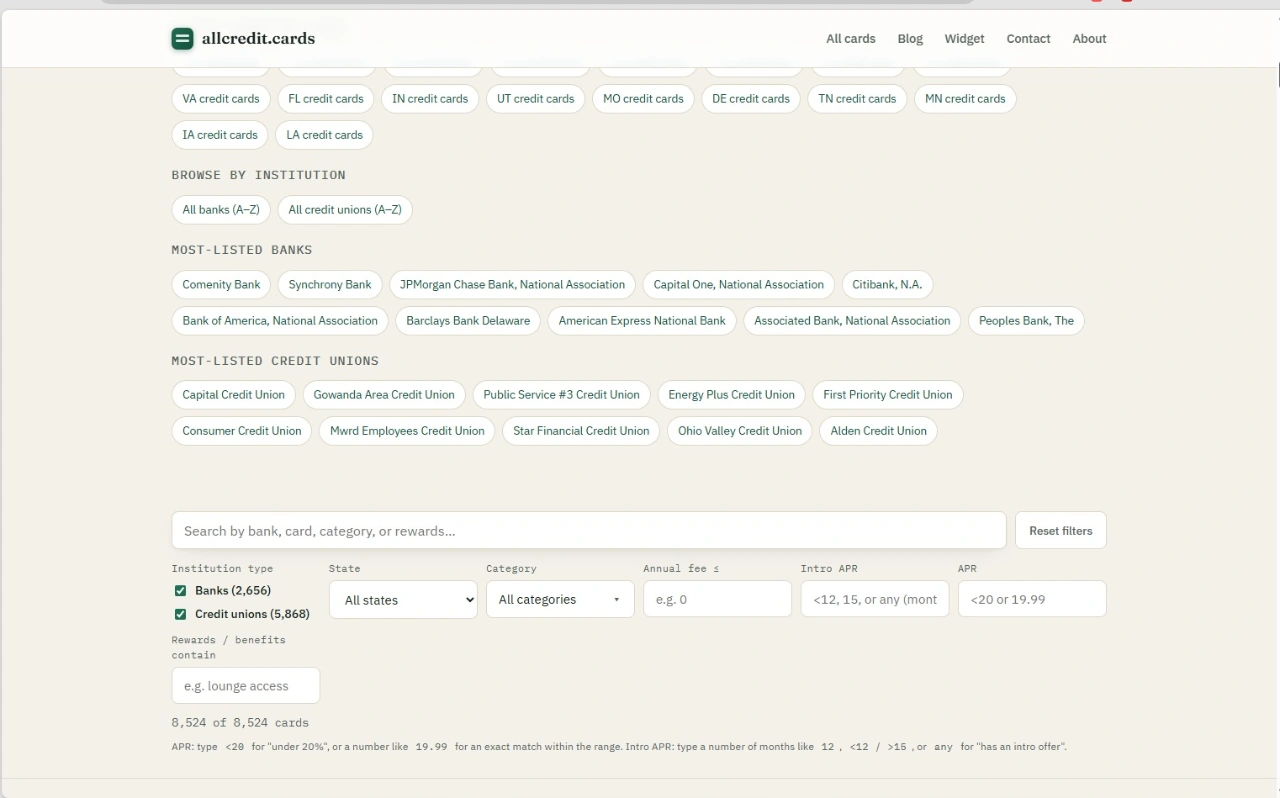1280x798 pixels.
Task: Open the Widget nav item
Action: 964,39
